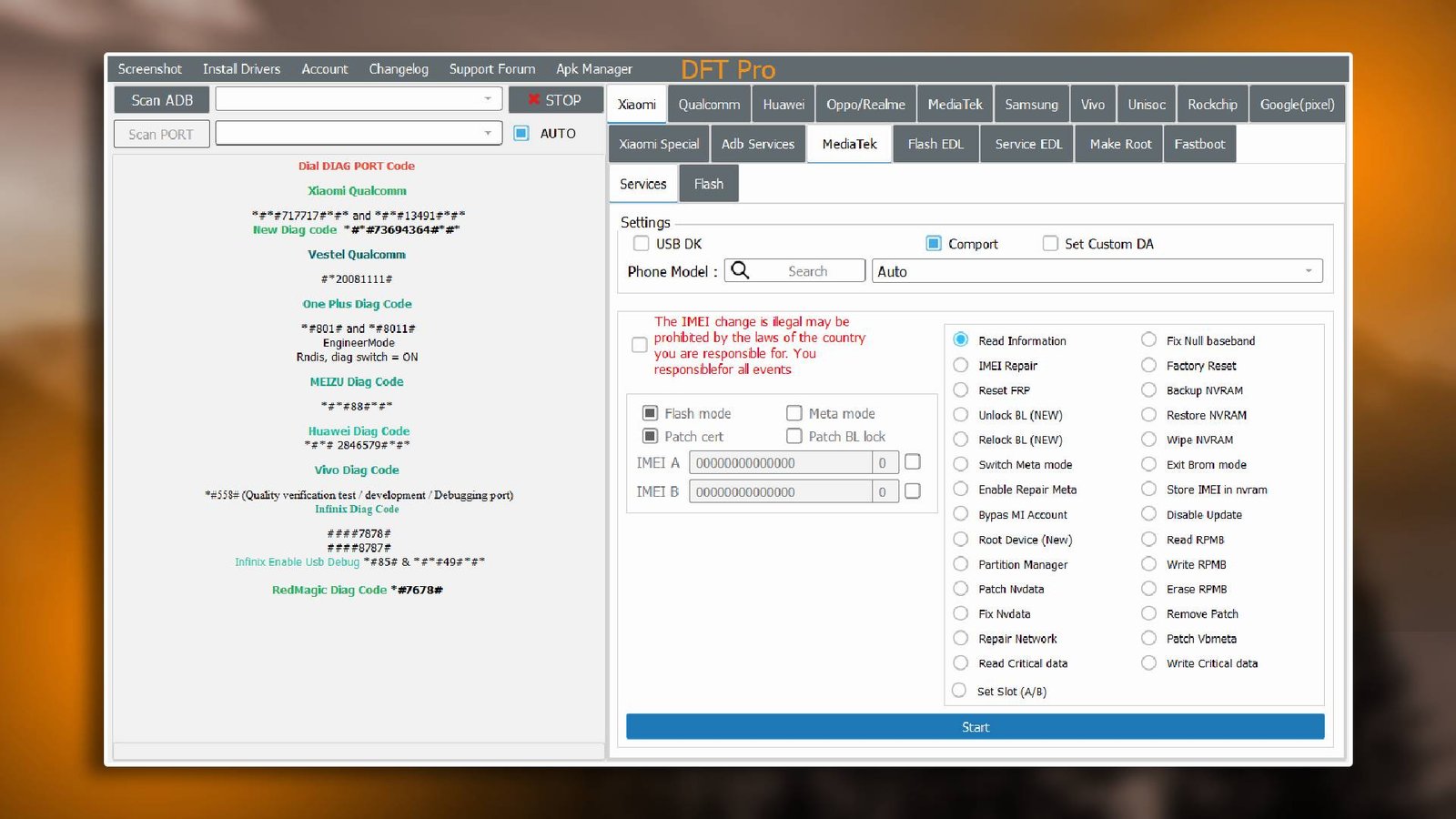Check the box next to IMEI B
Image resolution: width=1456 pixels, height=819 pixels.
point(913,491)
